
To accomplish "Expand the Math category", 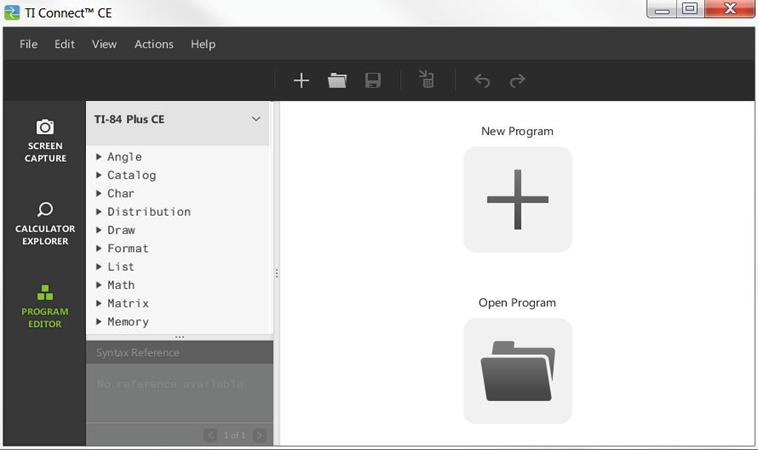I will coord(99,285).
